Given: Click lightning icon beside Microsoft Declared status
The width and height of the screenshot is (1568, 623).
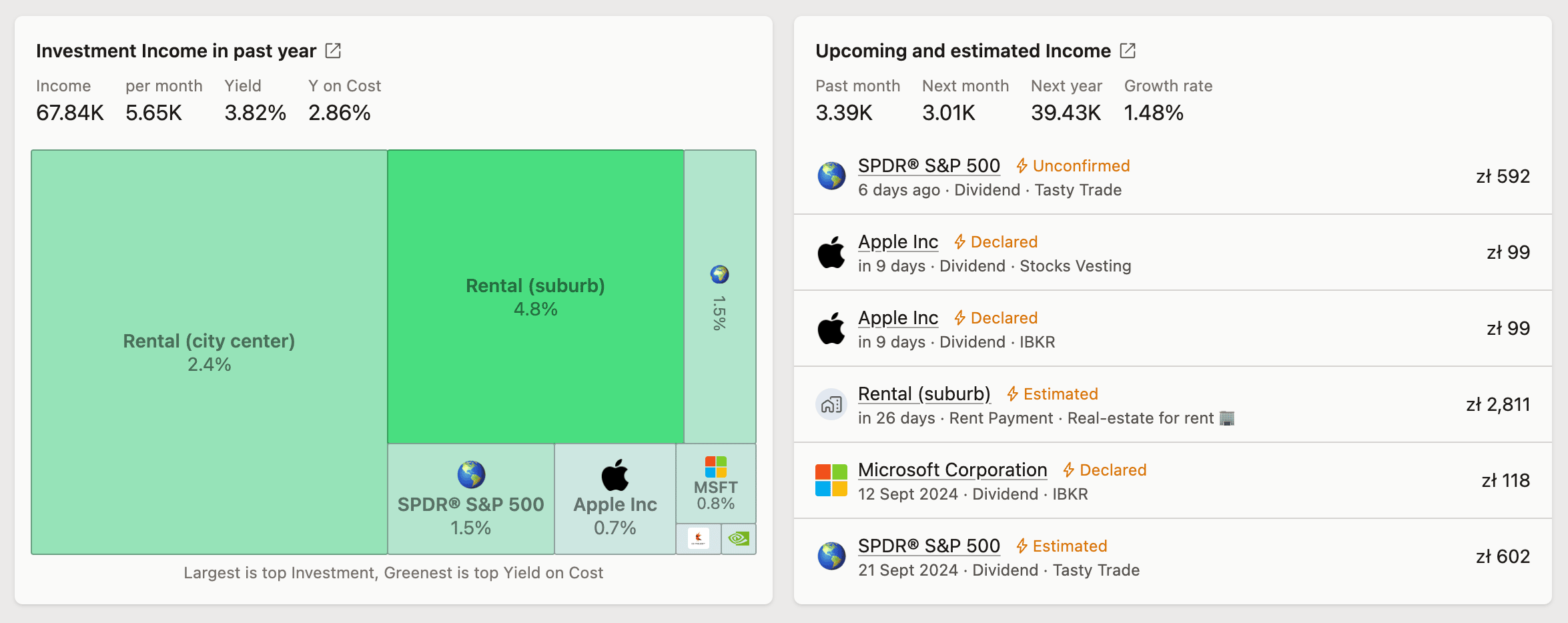Looking at the screenshot, I should [x=1068, y=470].
